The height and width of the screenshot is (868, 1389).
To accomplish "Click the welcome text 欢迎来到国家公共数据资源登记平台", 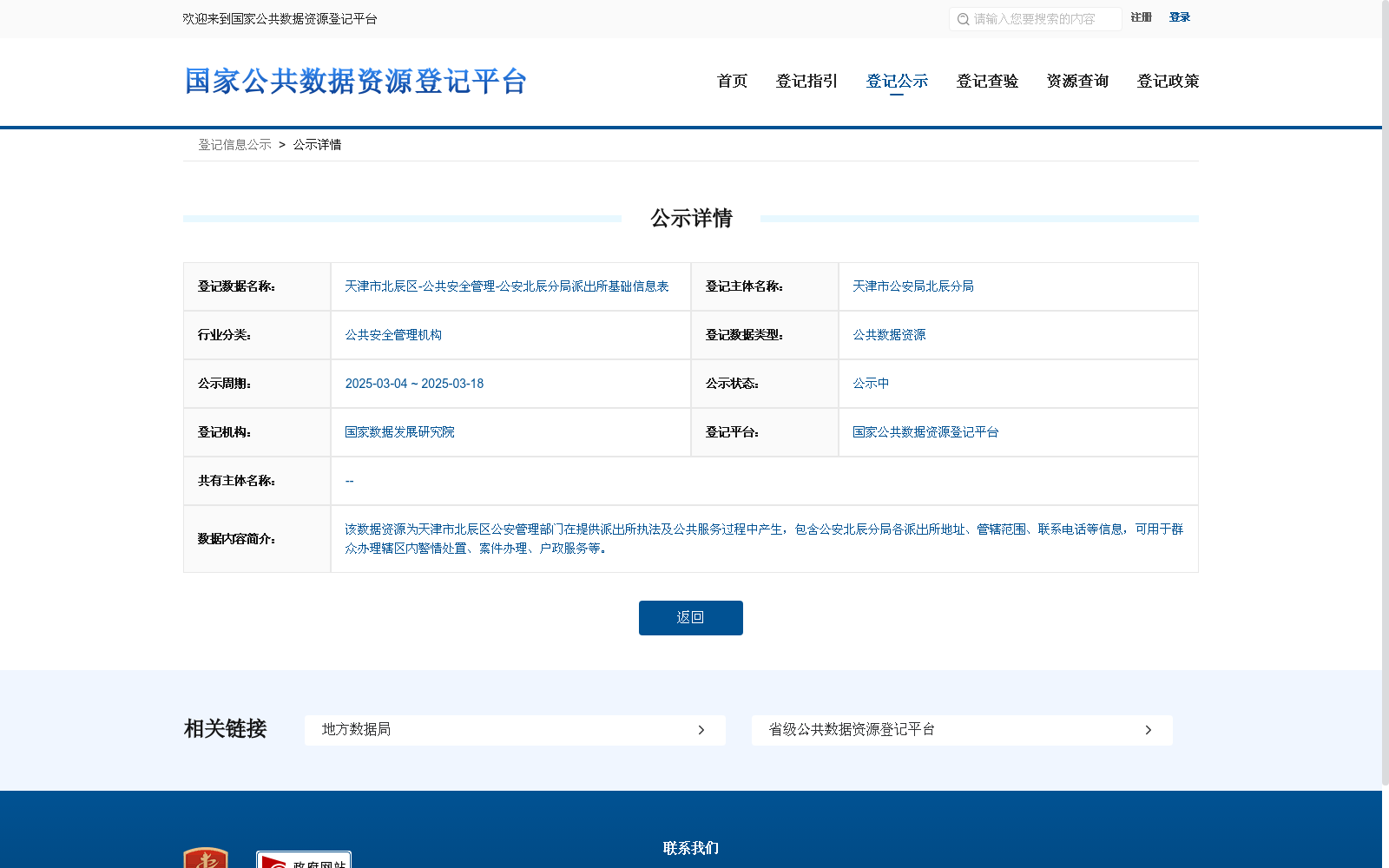I will (280, 19).
